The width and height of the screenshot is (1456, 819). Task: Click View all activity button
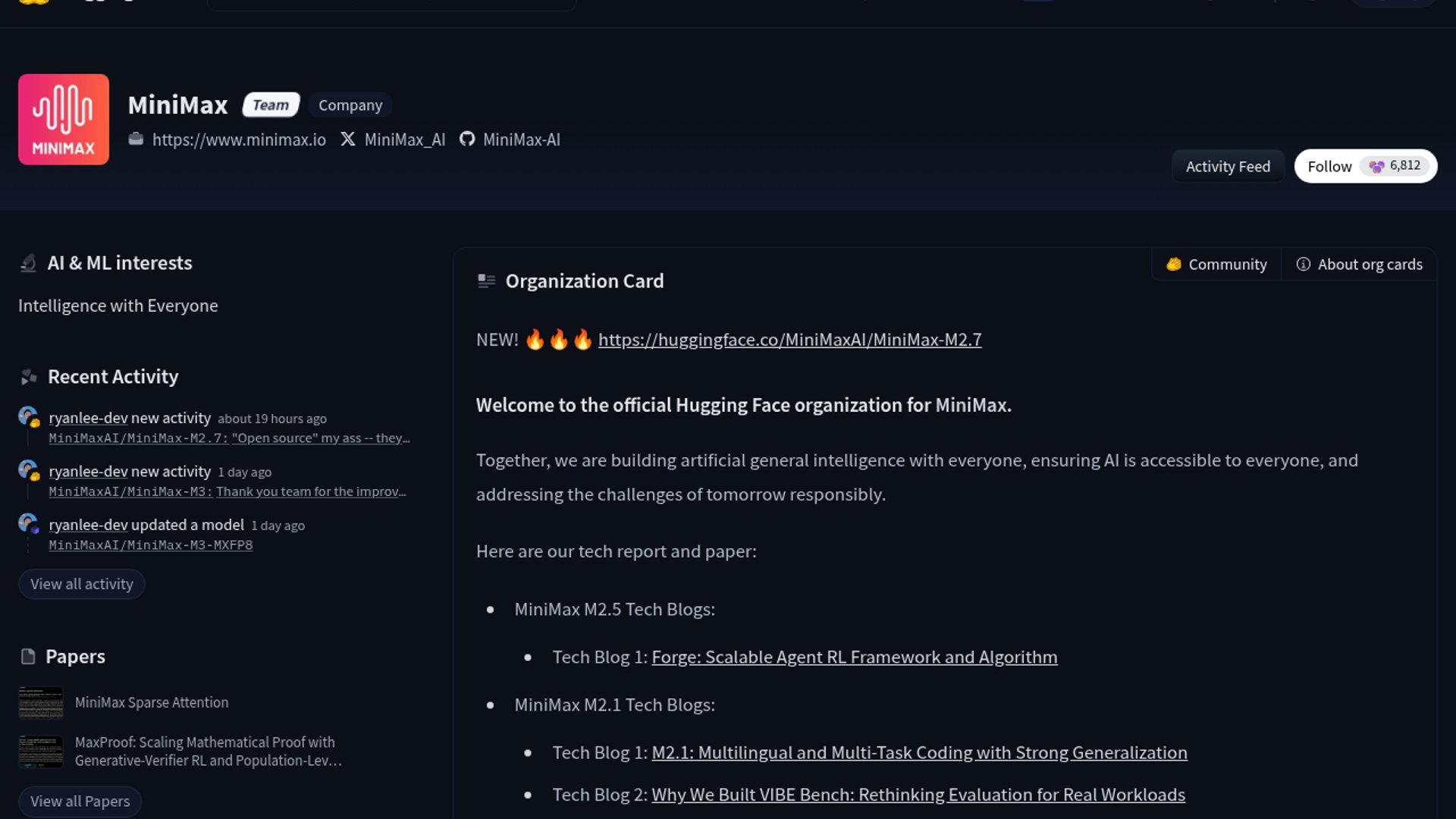[82, 584]
